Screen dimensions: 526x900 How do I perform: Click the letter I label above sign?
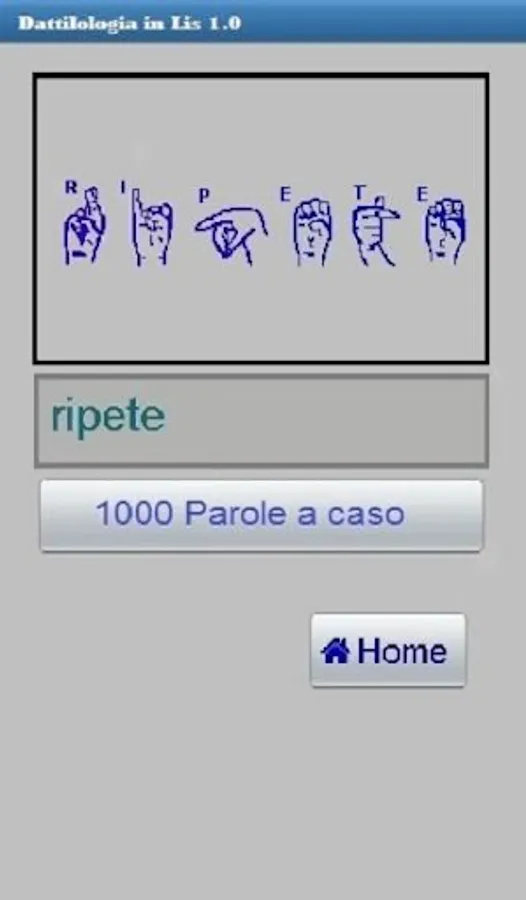click(122, 188)
